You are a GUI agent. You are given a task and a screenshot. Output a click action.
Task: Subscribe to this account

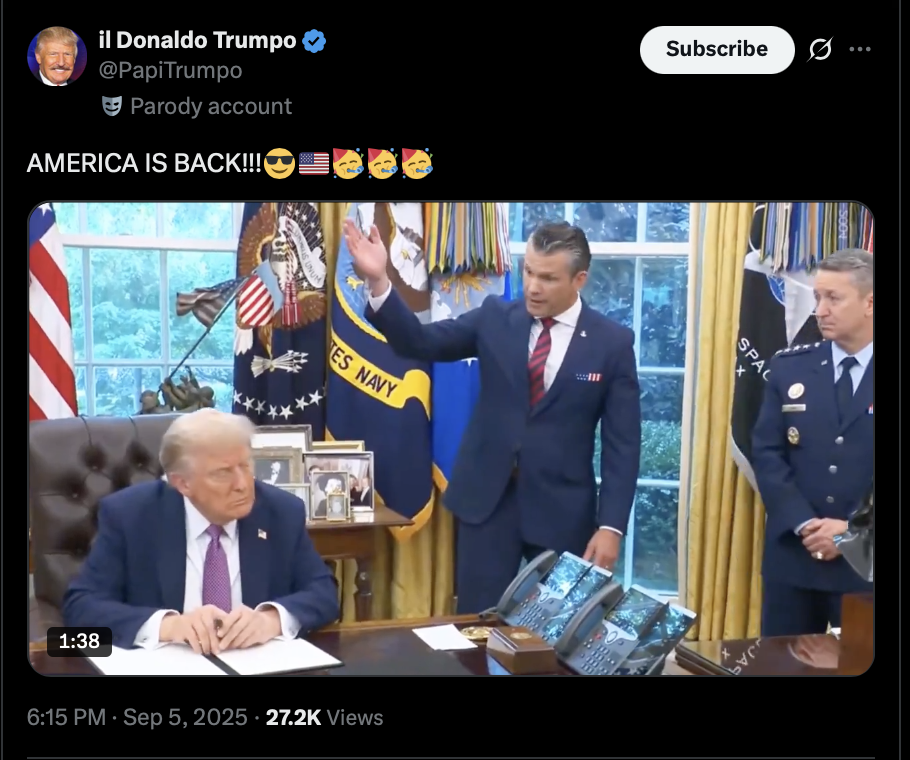click(x=717, y=49)
